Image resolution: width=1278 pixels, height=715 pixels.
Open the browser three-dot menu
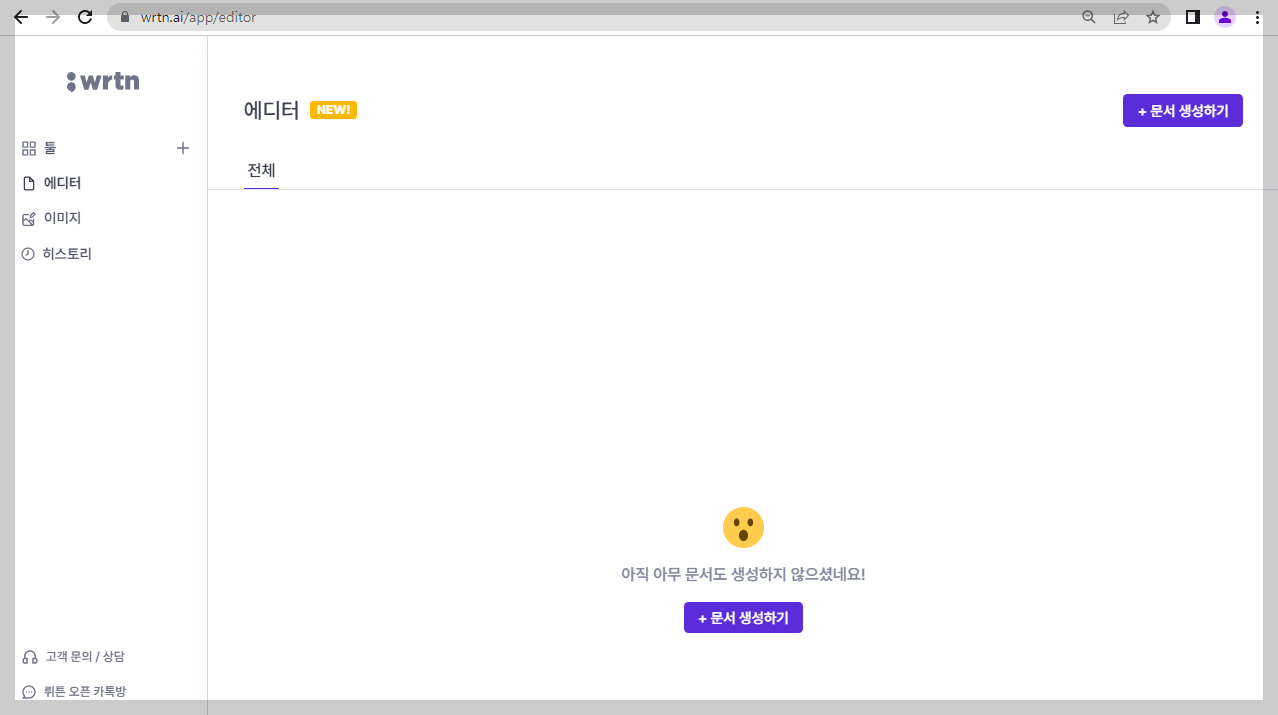point(1258,17)
